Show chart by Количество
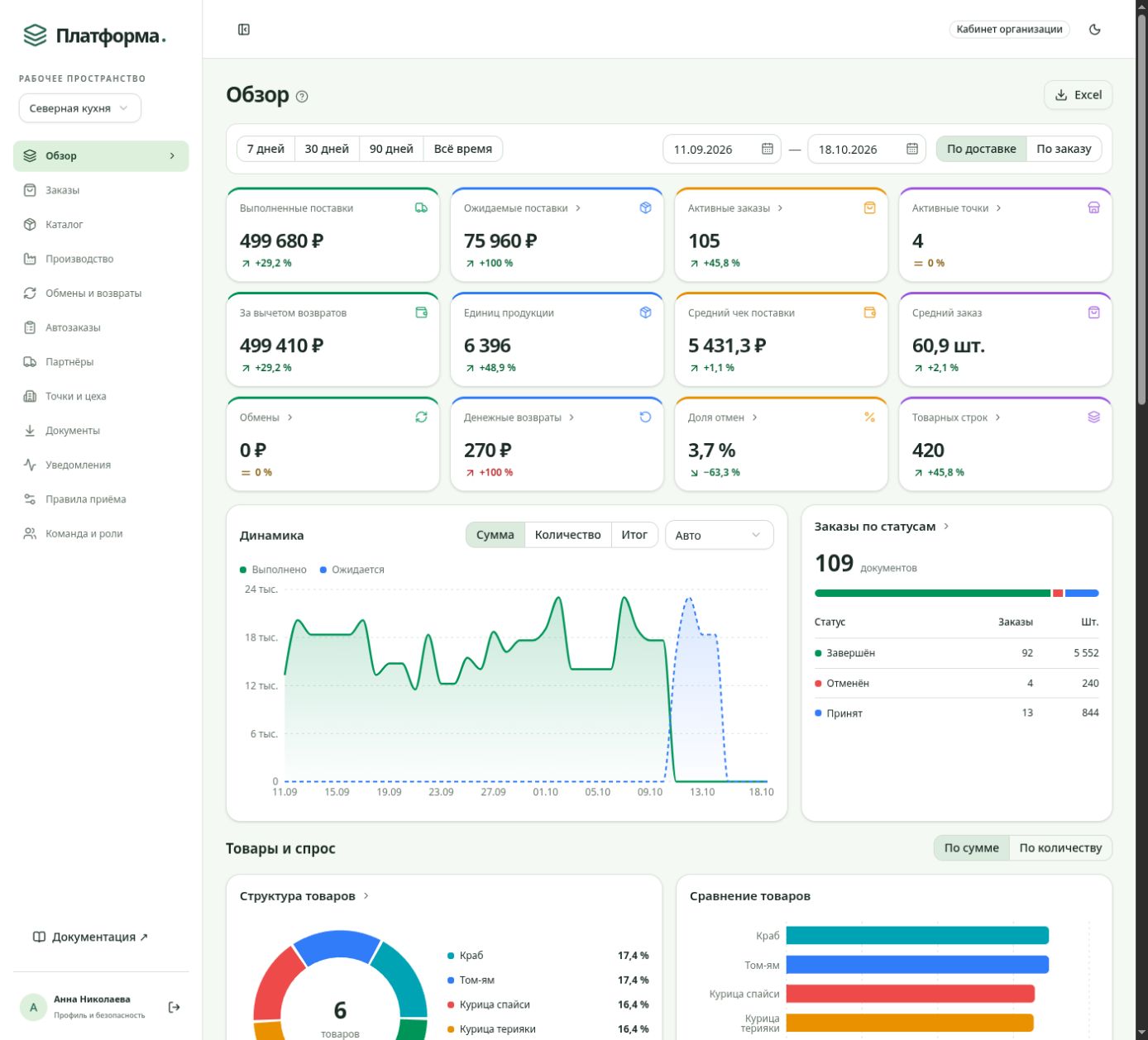The image size is (1148, 1040). click(568, 535)
